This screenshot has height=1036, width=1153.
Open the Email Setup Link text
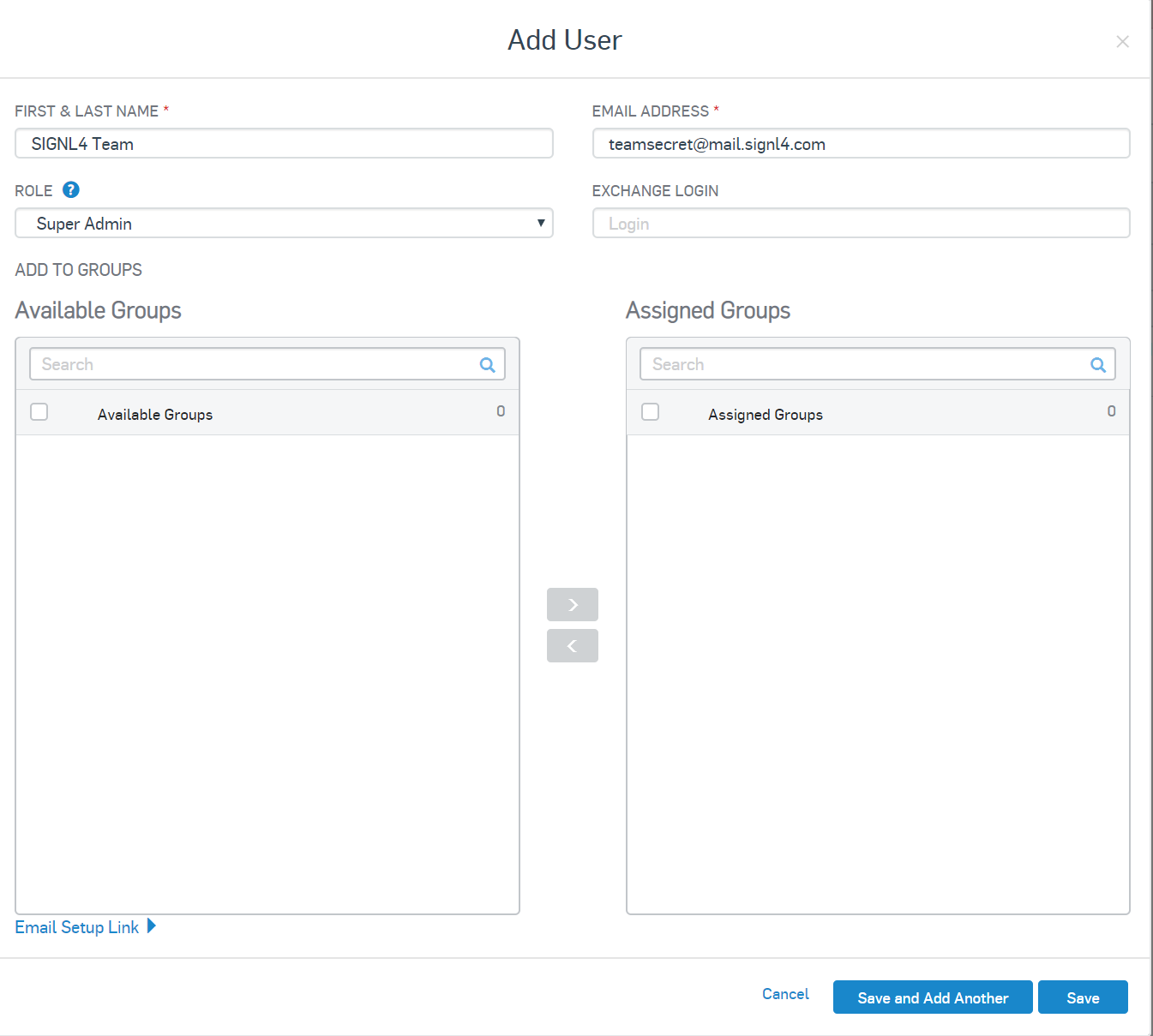(77, 927)
